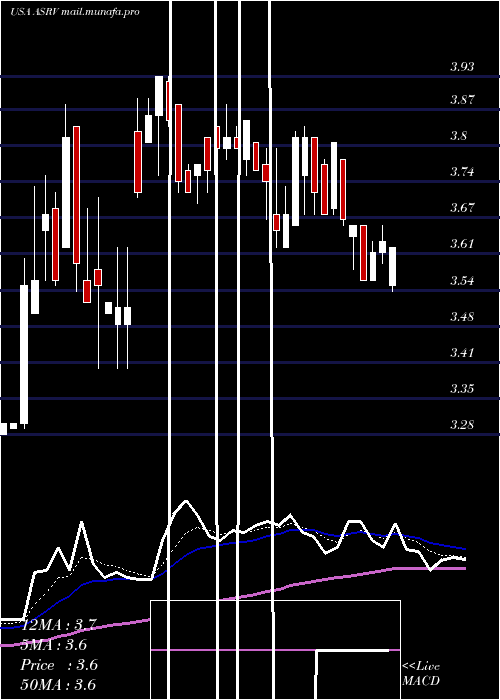Click the 3.61 price axis label
500x700 pixels.
pos(462,244)
